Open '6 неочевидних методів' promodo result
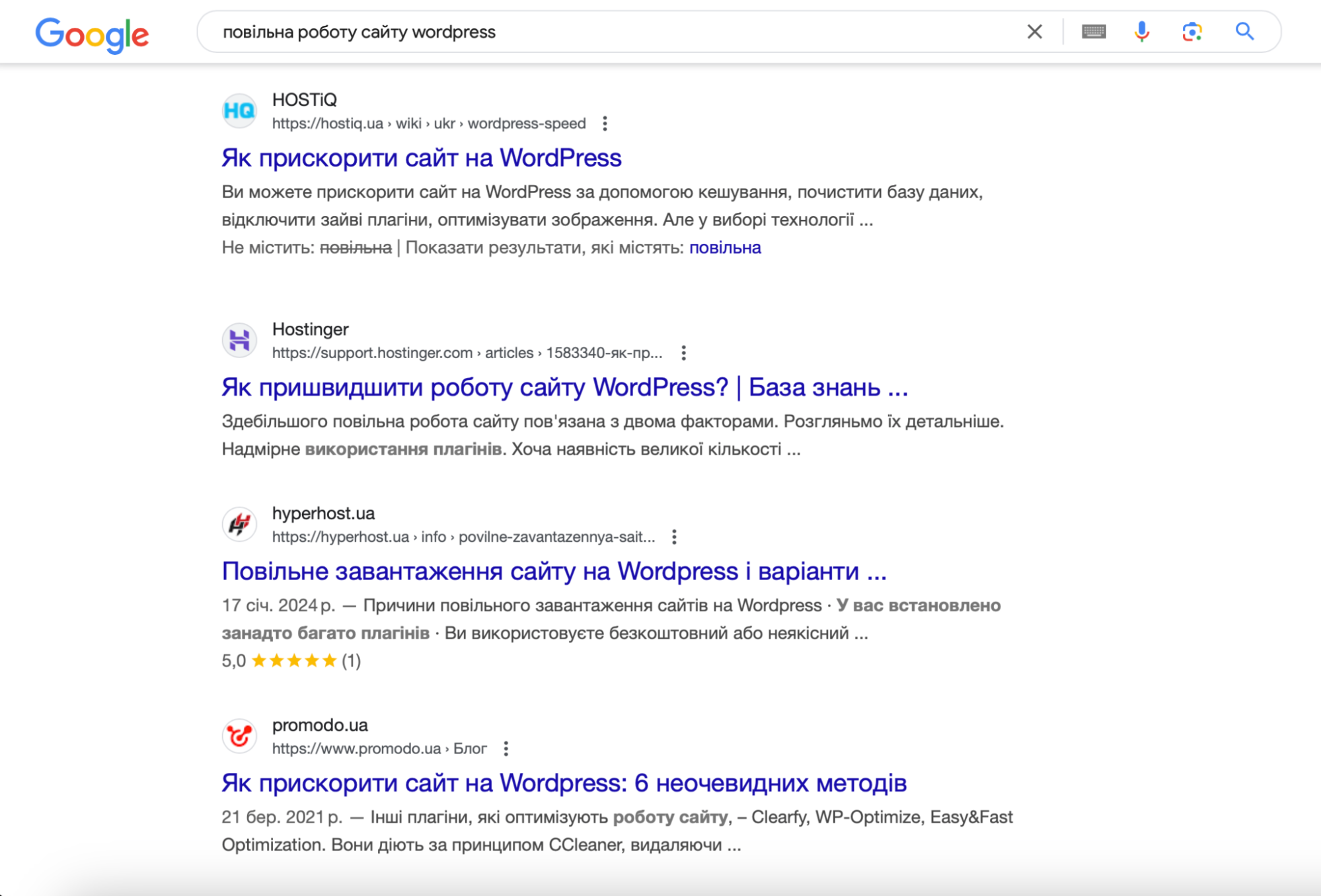Viewport: 1321px width, 896px height. coord(564,783)
